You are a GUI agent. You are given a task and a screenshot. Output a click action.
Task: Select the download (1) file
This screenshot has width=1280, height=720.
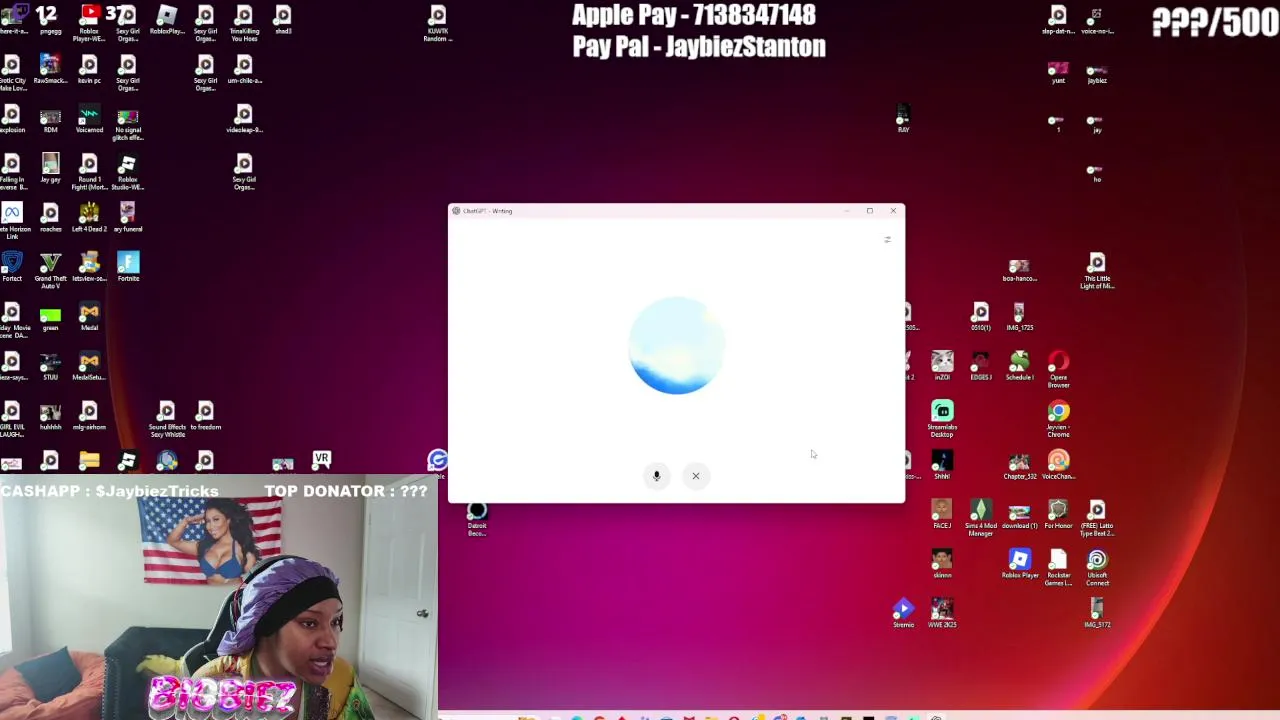[1019, 514]
